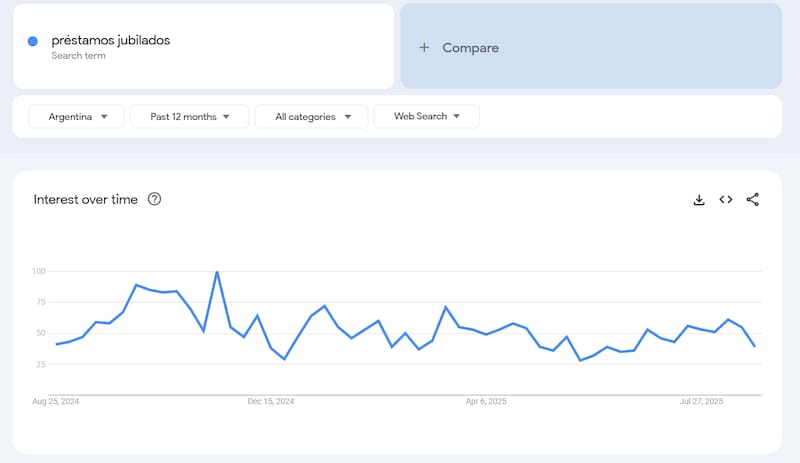The image size is (800, 463).
Task: Click the Jul 27, 2025 axis label
Action: 701,401
